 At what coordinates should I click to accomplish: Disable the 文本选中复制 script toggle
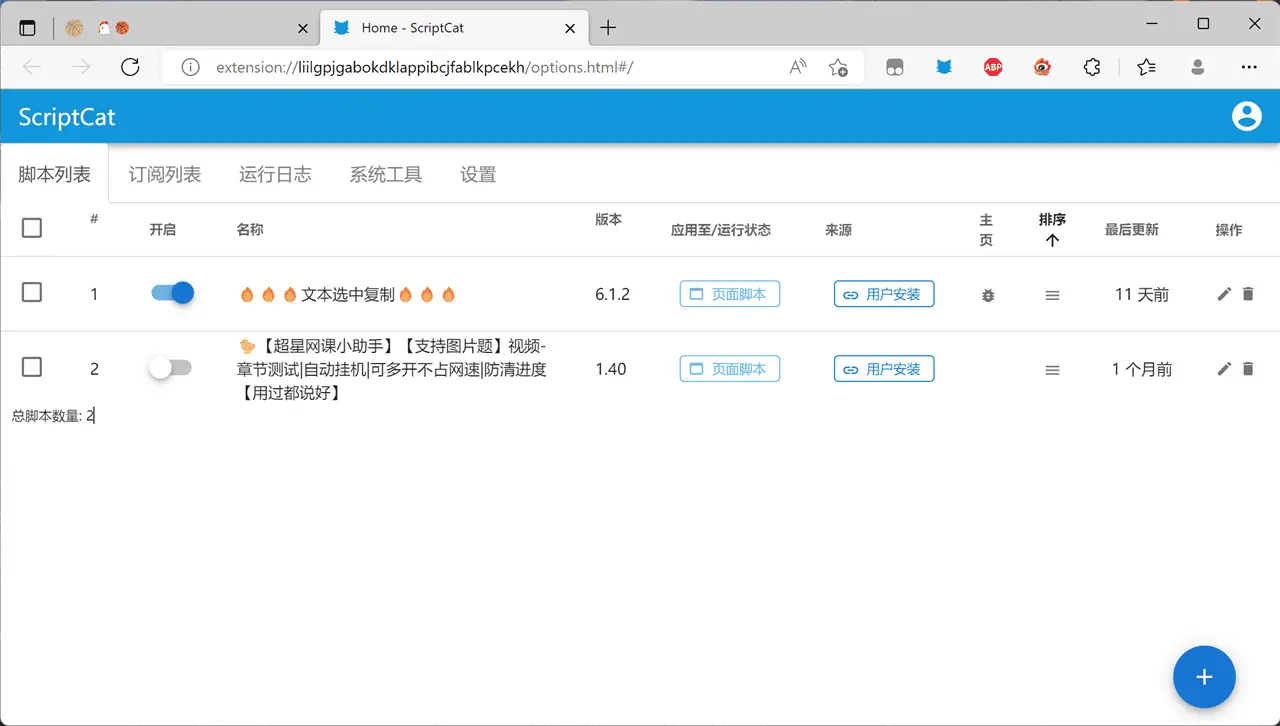click(172, 293)
